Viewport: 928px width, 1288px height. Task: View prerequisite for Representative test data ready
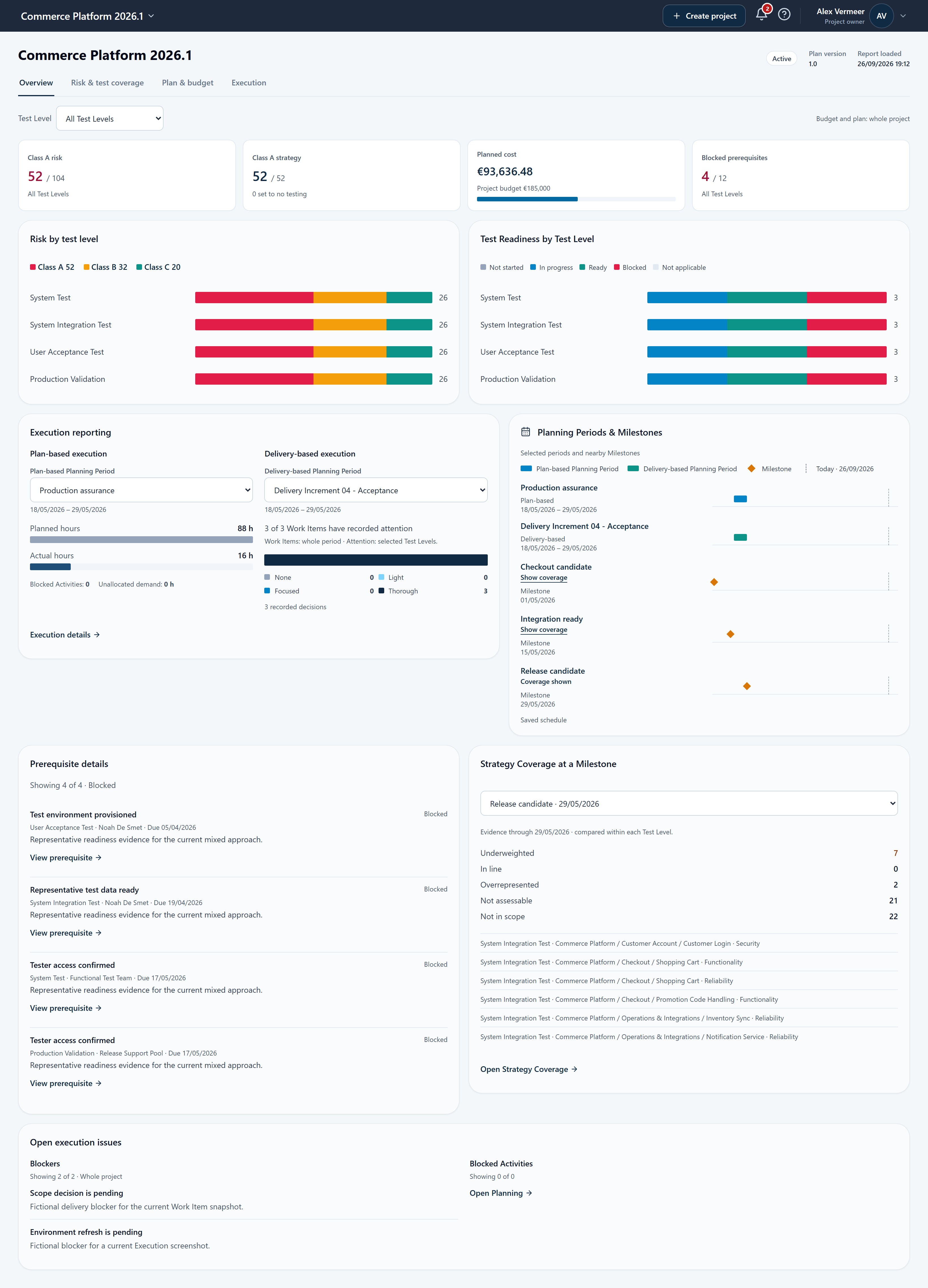point(65,933)
